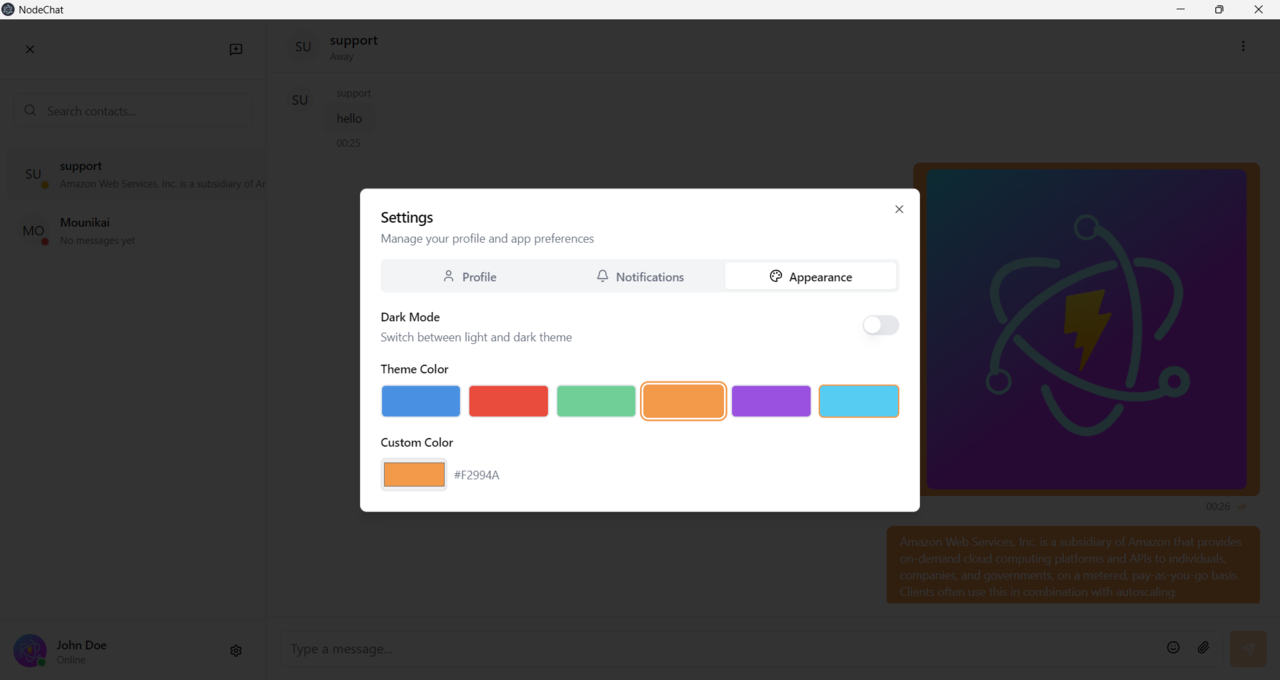This screenshot has height=680, width=1280.
Task: Open the sent atom image in chat
Action: click(1086, 329)
